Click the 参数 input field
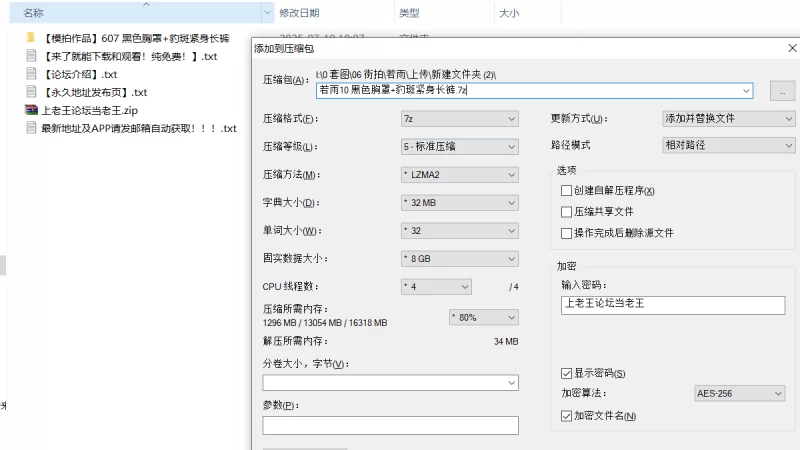 (x=390, y=425)
